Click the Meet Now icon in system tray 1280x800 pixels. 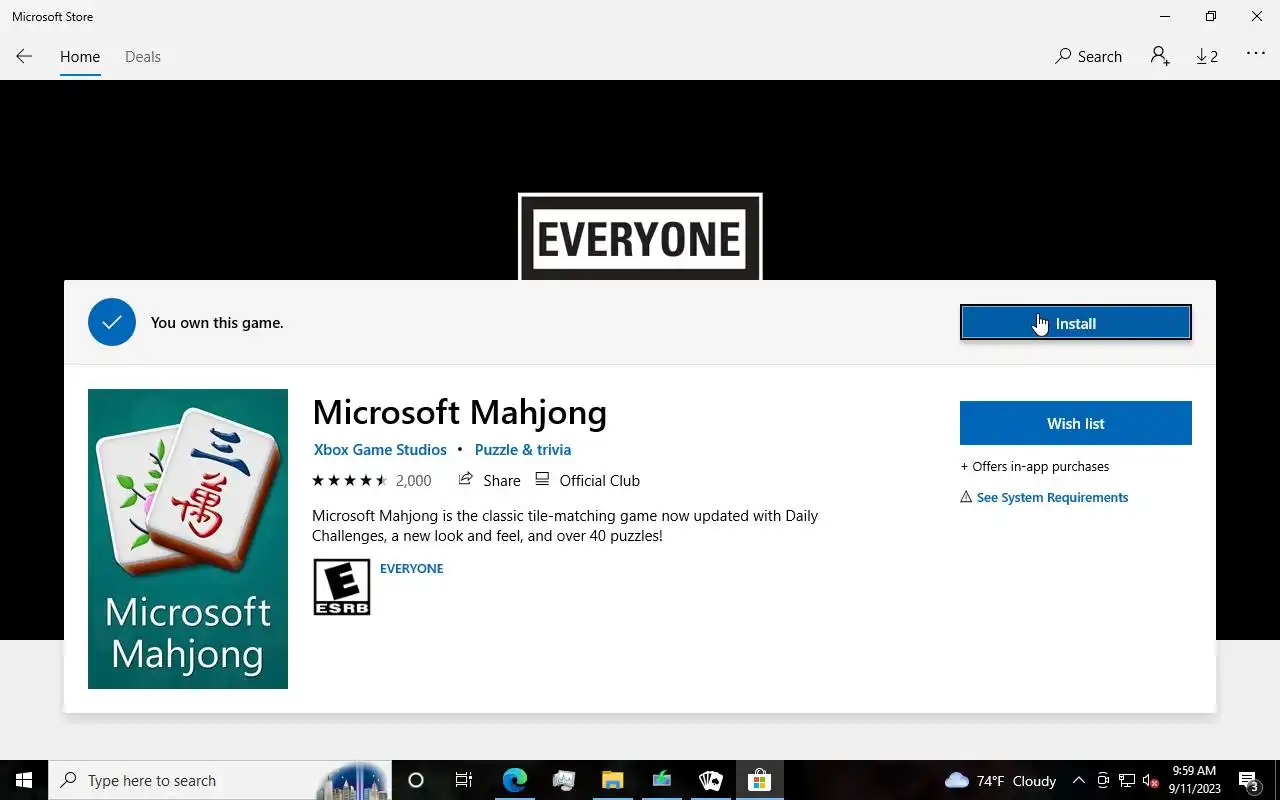click(x=1102, y=780)
